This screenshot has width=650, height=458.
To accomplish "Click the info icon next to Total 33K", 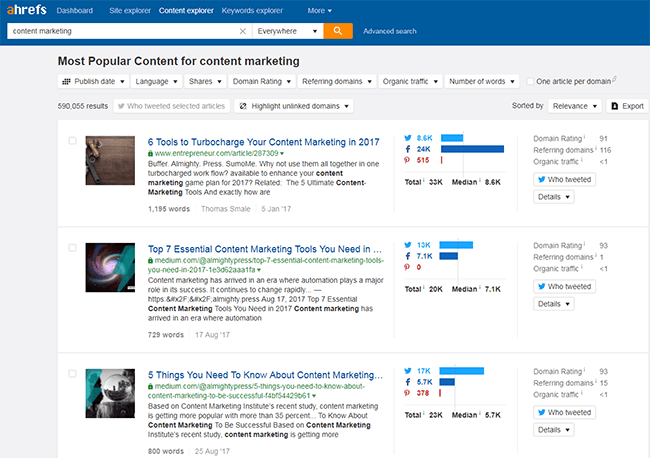I will pyautogui.click(x=423, y=180).
